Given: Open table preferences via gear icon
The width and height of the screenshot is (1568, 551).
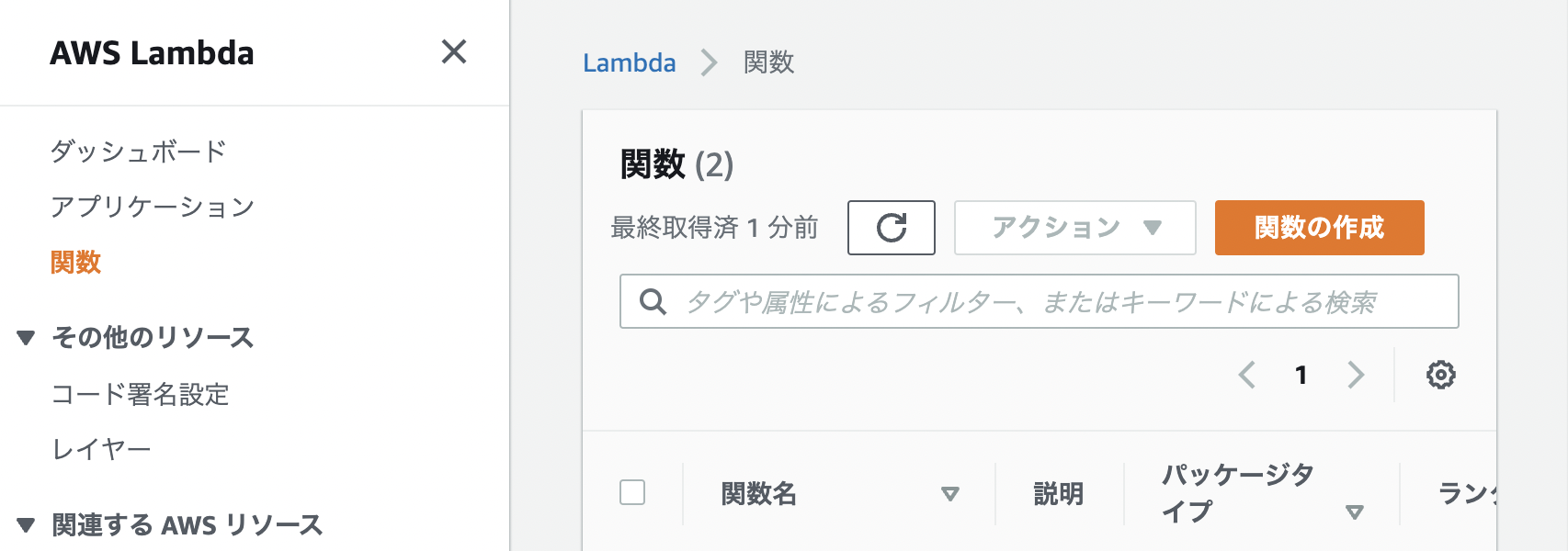Looking at the screenshot, I should pyautogui.click(x=1441, y=375).
